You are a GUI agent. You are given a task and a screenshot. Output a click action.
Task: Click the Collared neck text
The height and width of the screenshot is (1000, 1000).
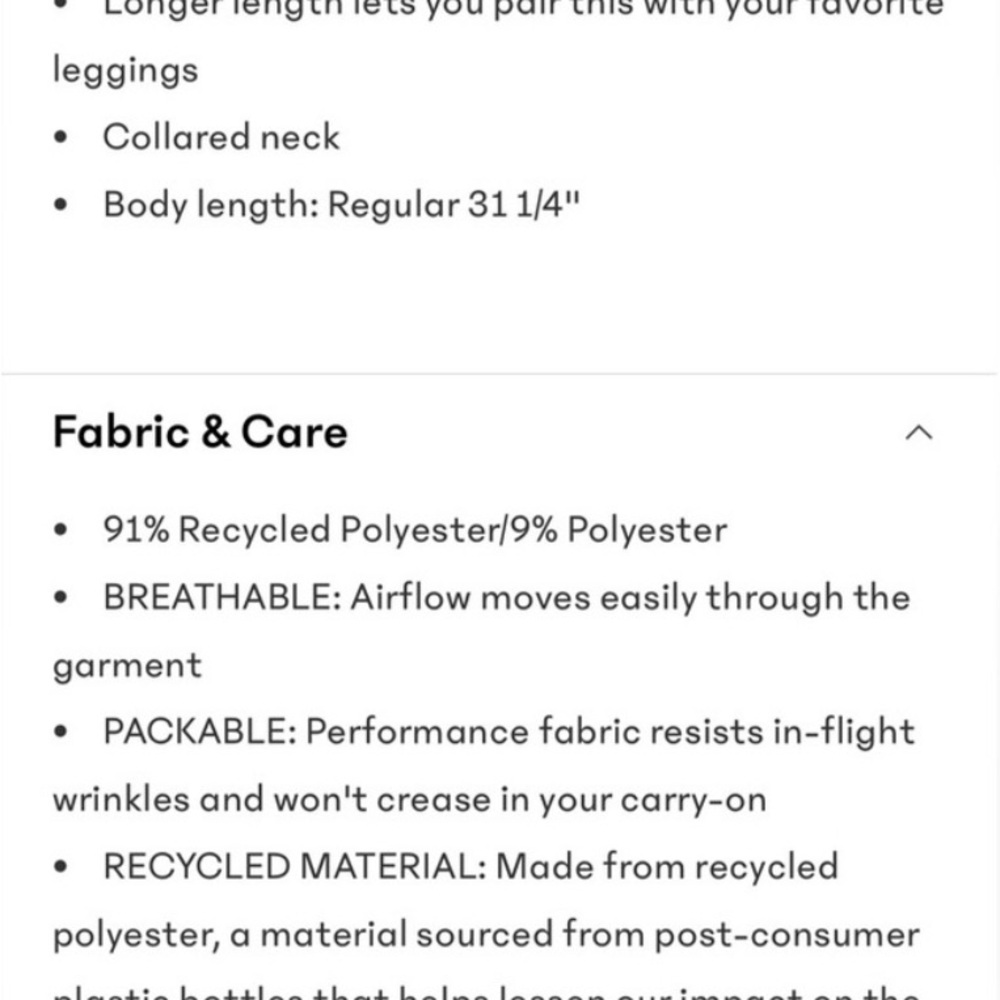click(221, 137)
